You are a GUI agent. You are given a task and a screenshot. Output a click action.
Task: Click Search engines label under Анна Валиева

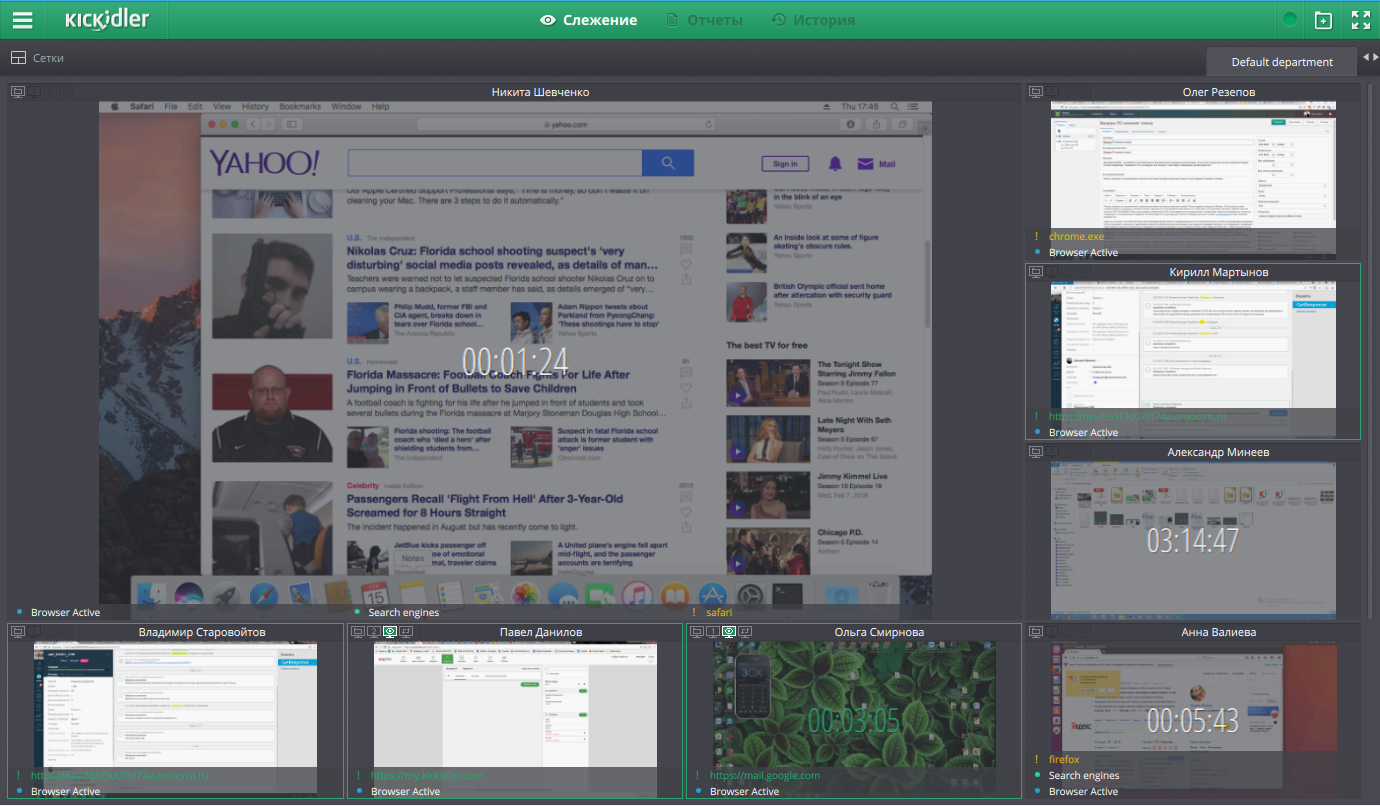[1084, 776]
